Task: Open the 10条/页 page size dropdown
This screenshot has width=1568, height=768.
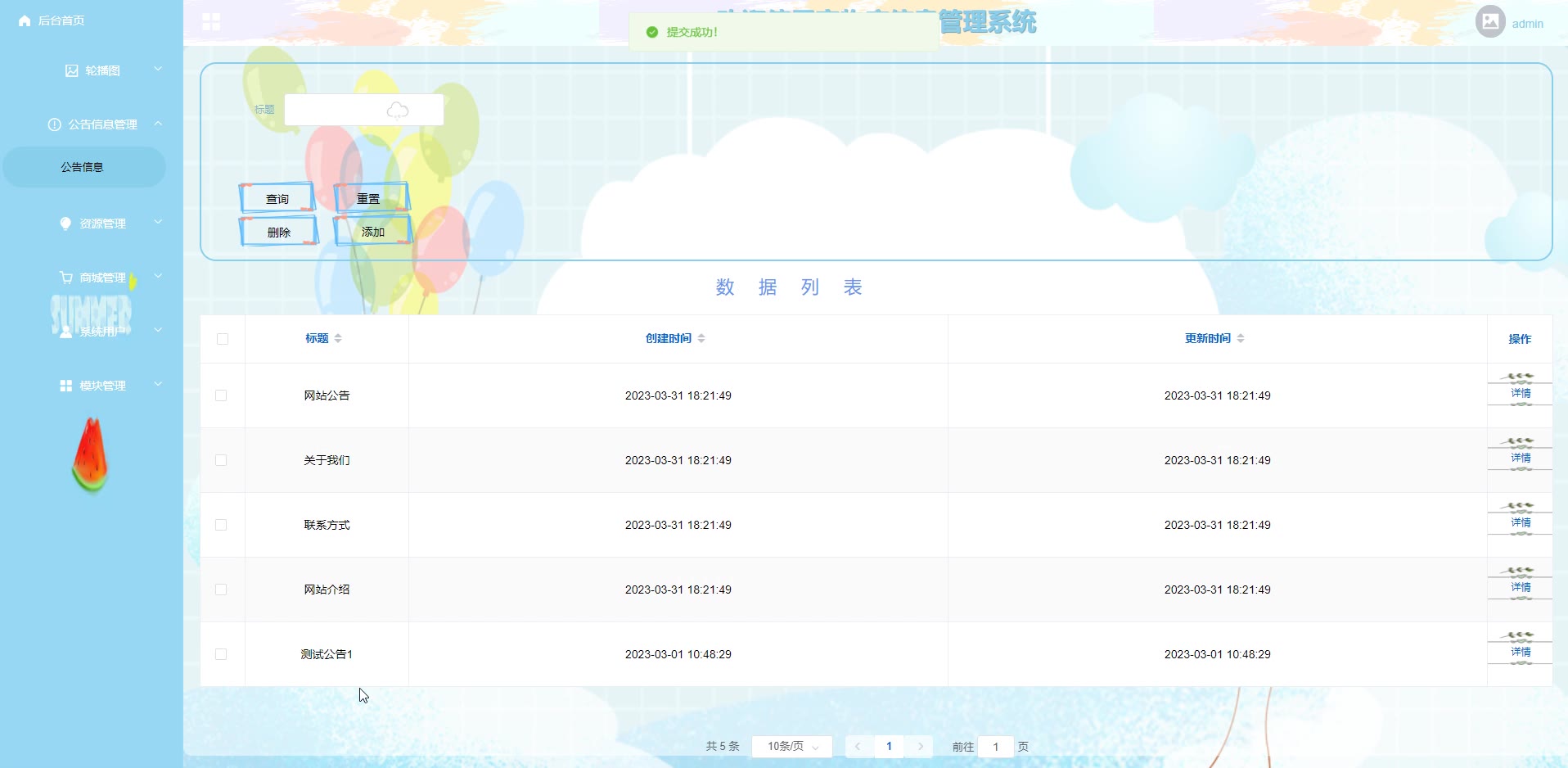Action: click(792, 747)
